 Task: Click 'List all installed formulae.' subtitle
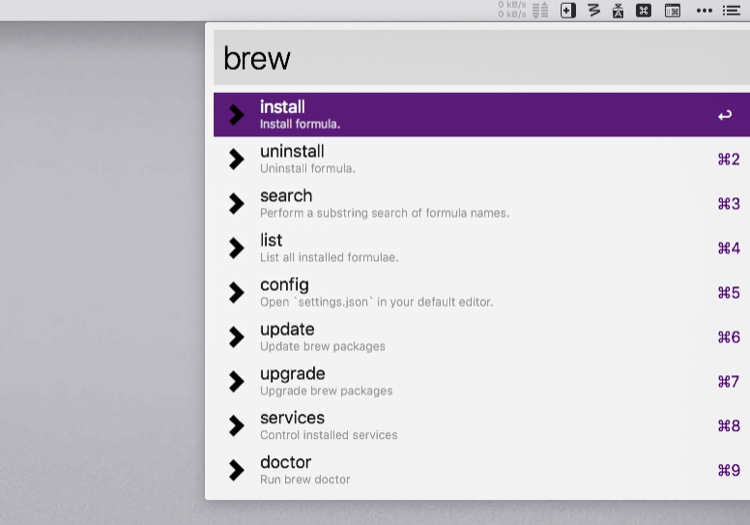[329, 258]
